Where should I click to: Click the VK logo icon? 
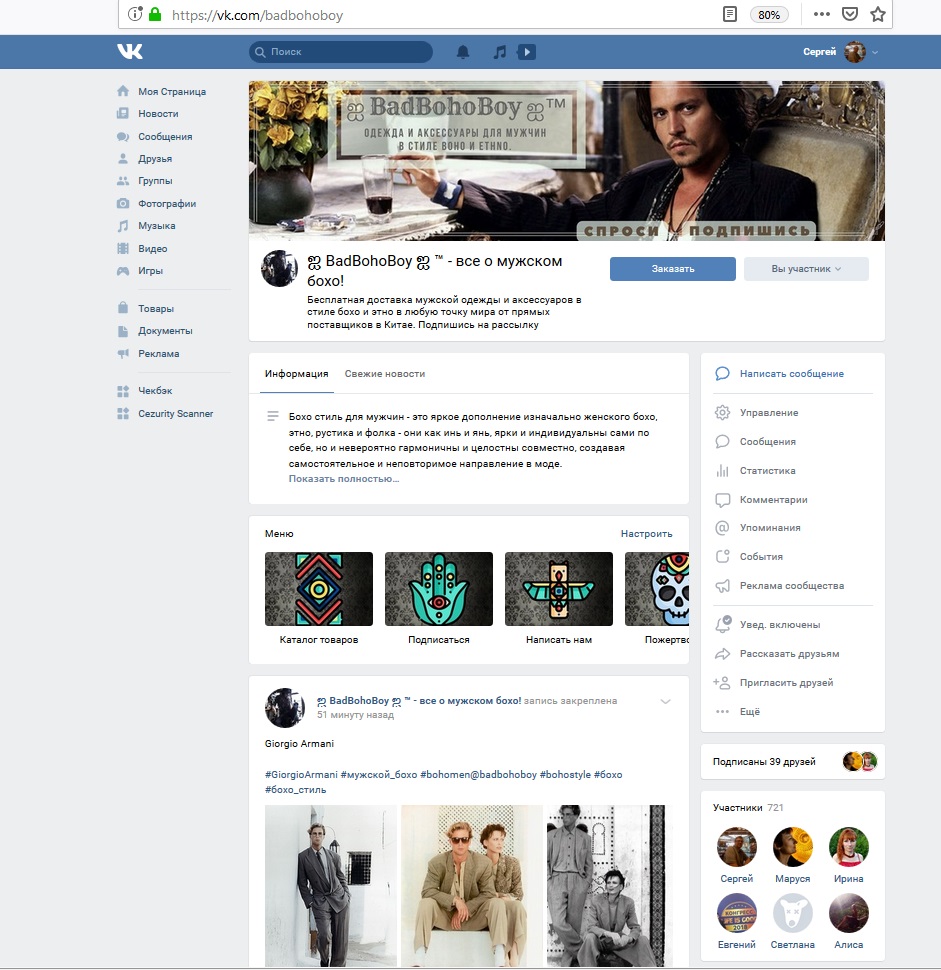130,51
